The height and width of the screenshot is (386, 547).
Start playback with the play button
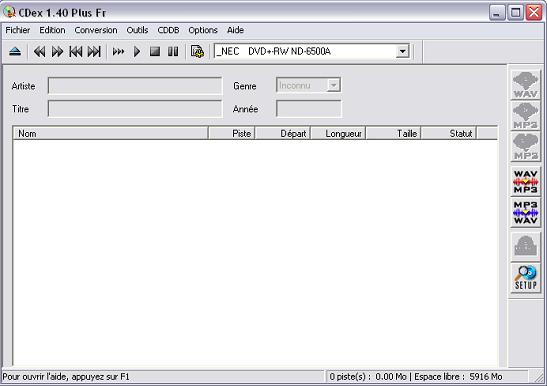point(137,52)
